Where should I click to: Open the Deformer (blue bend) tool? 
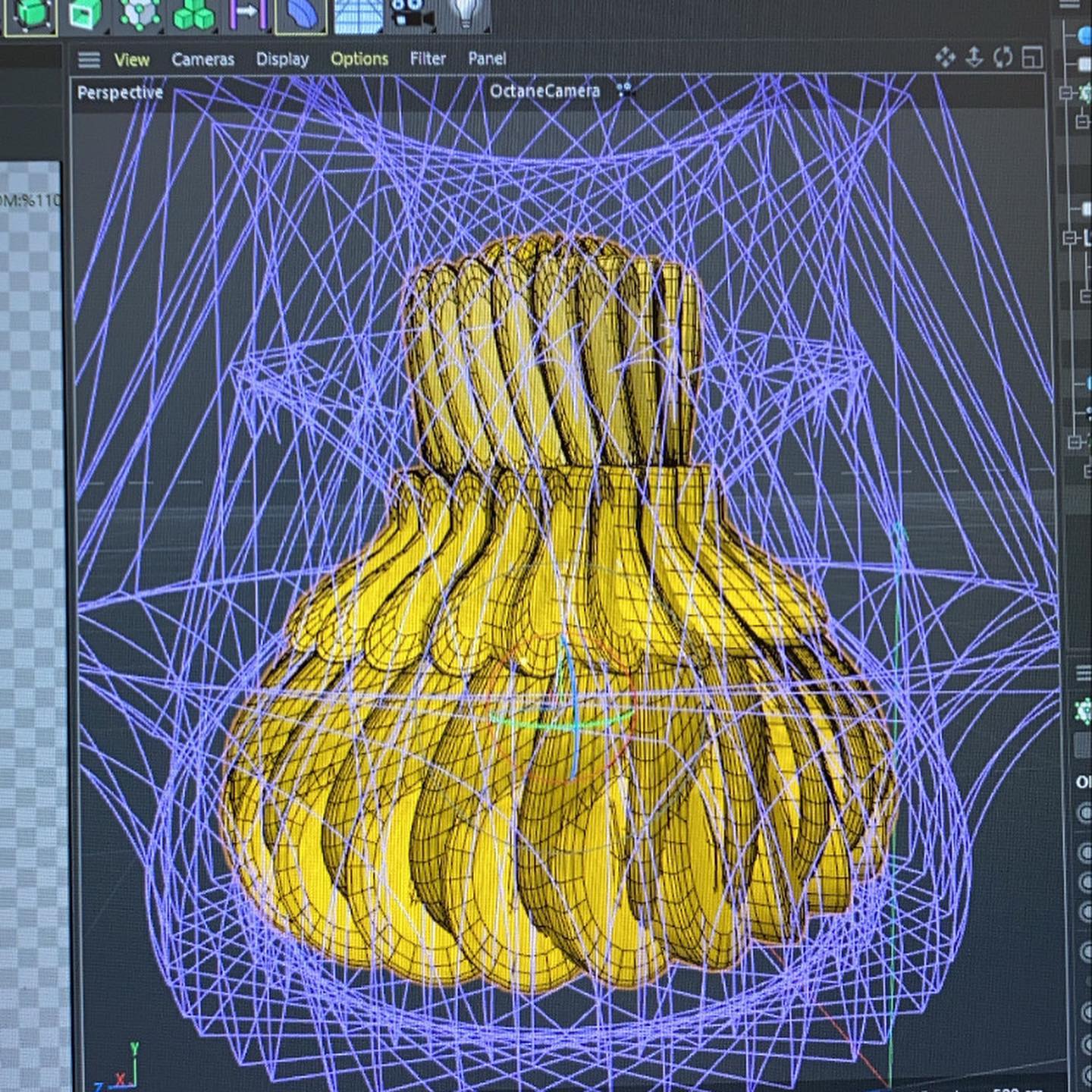pyautogui.click(x=301, y=15)
